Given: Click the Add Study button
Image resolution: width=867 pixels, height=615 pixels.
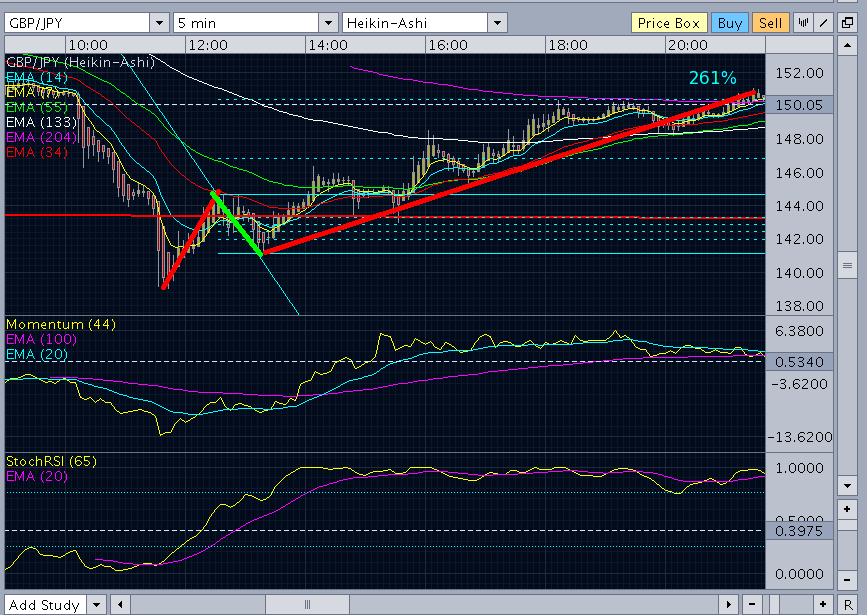Looking at the screenshot, I should point(44,604).
